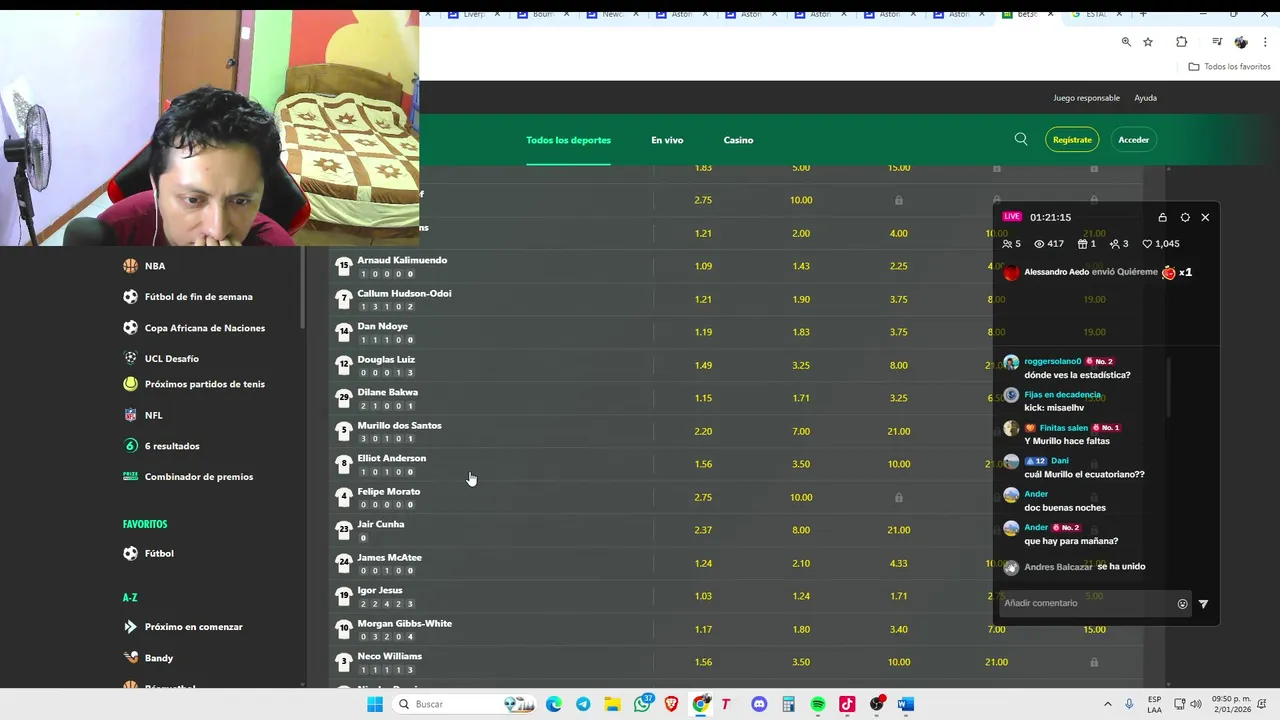Open TikTok app from the taskbar
This screenshot has width=1280, height=720.
(847, 704)
